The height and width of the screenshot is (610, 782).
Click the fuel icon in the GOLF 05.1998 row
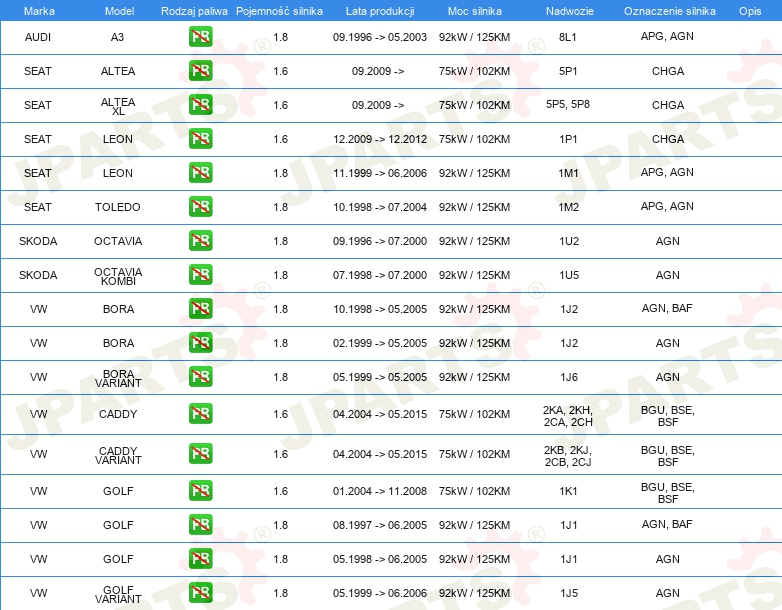(x=200, y=558)
